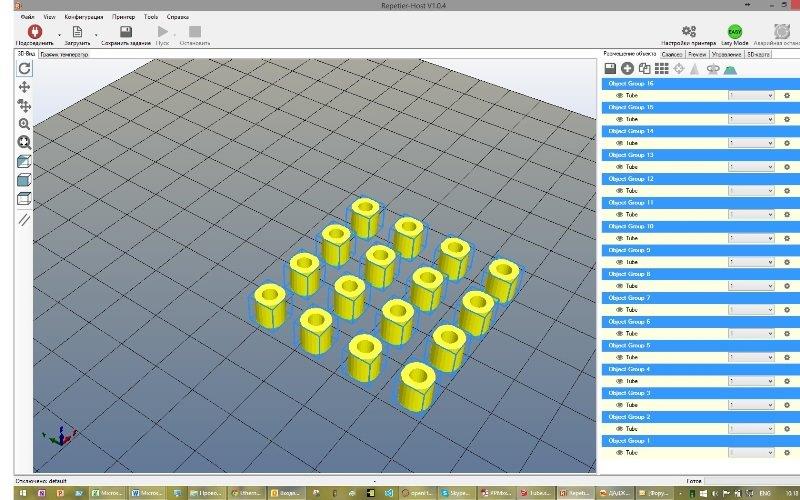
Task: Open extruder dropdown for Object Group 10
Action: click(x=751, y=238)
